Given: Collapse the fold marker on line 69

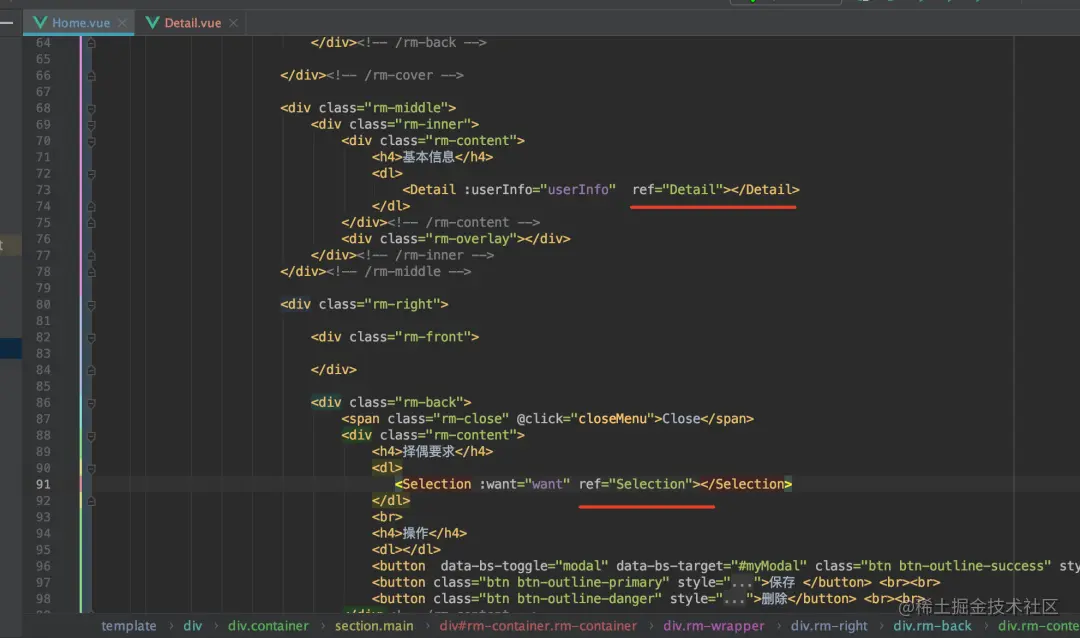Looking at the screenshot, I should click(x=91, y=125).
